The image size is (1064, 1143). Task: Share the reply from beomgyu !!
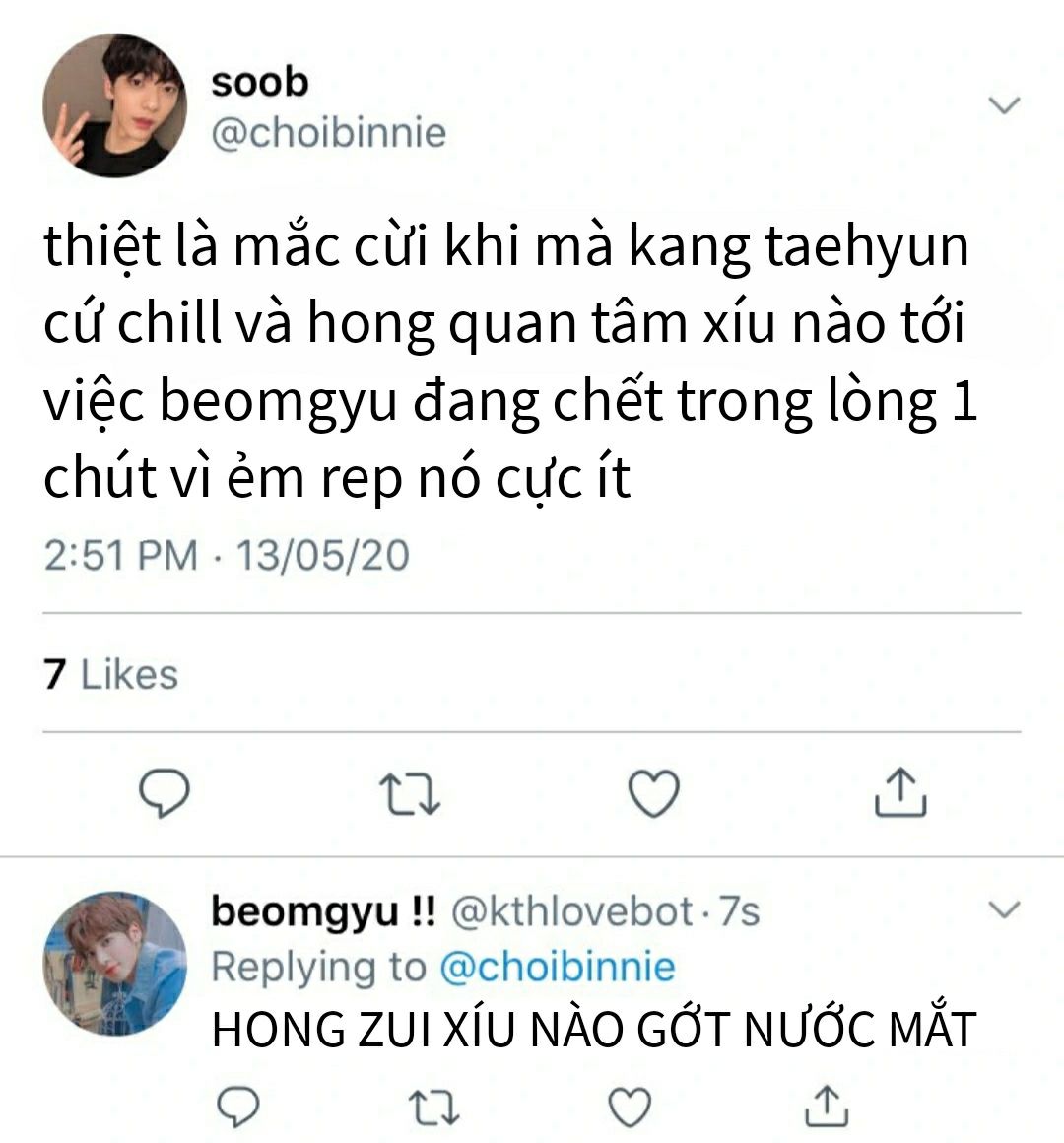(827, 1107)
